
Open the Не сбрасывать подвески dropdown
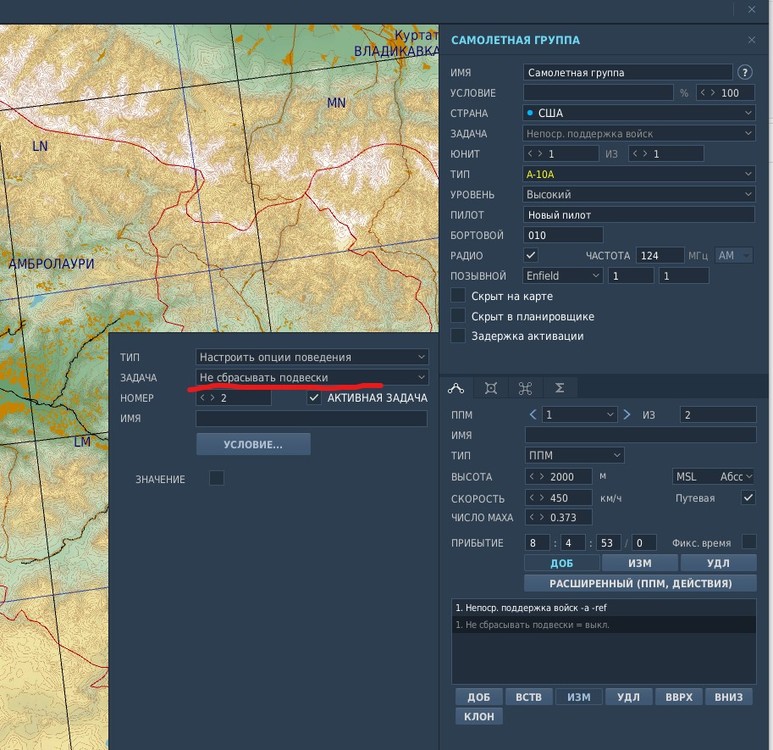312,377
